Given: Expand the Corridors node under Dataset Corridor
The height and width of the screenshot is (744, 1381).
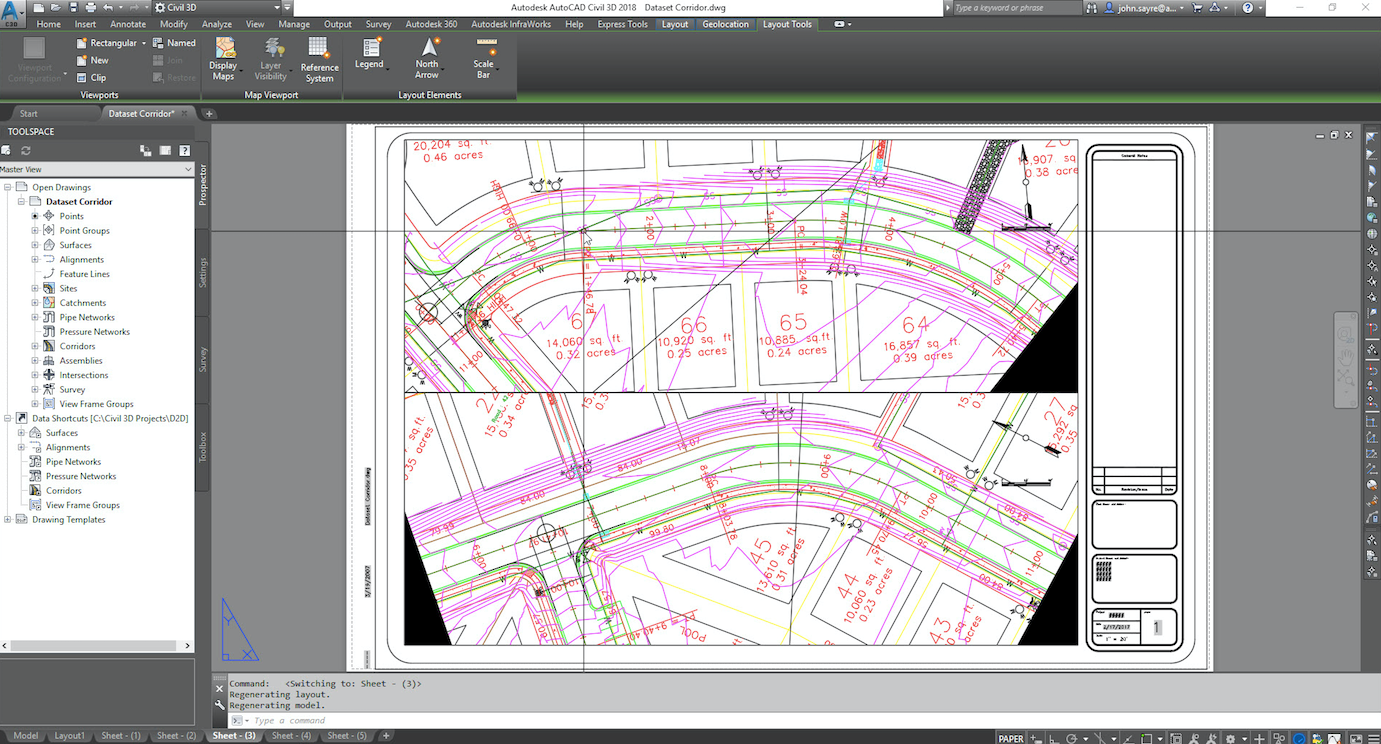Looking at the screenshot, I should pyautogui.click(x=35, y=346).
